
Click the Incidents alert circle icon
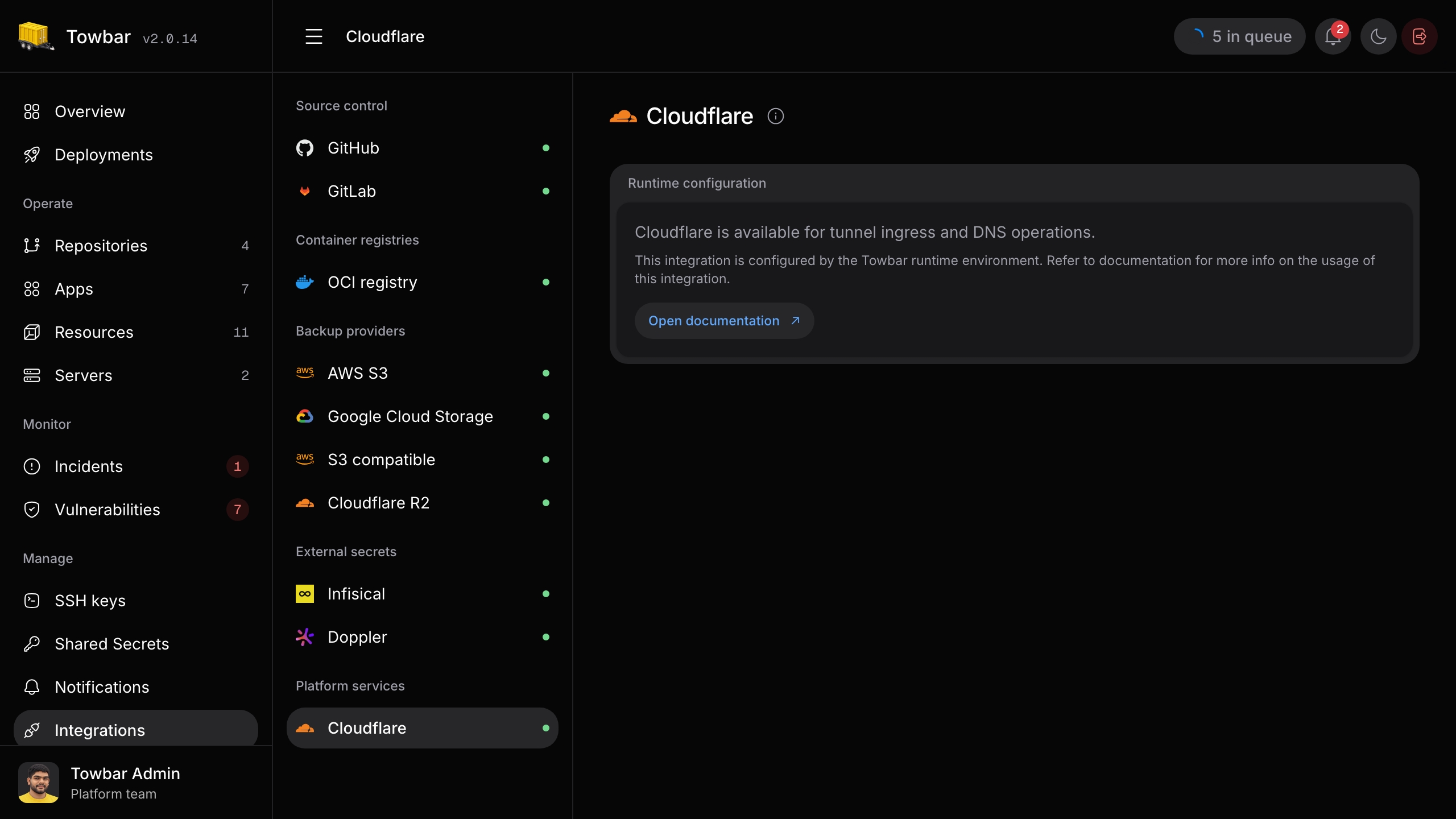(32, 466)
